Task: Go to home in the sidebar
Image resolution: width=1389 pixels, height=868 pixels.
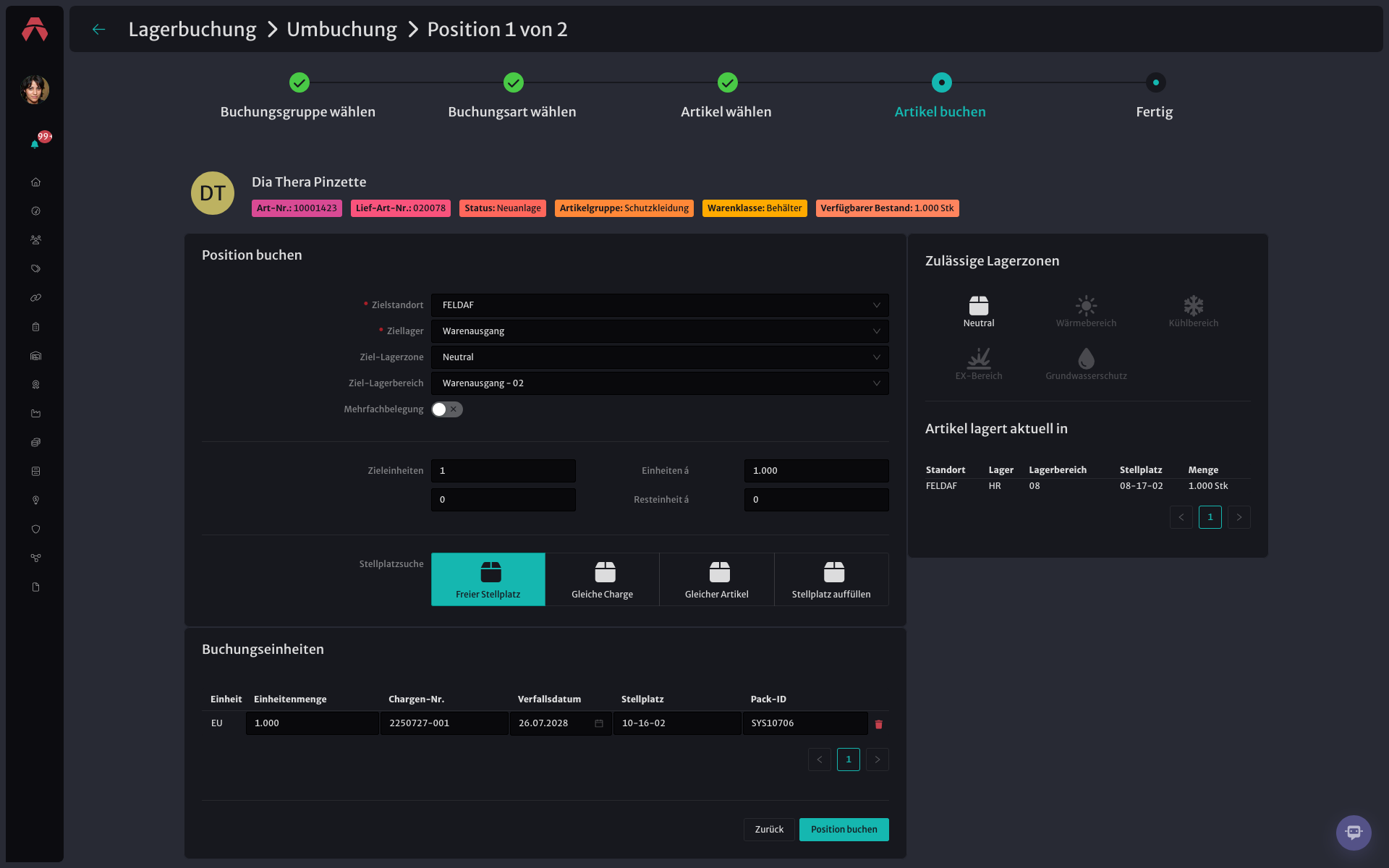Action: coord(35,182)
